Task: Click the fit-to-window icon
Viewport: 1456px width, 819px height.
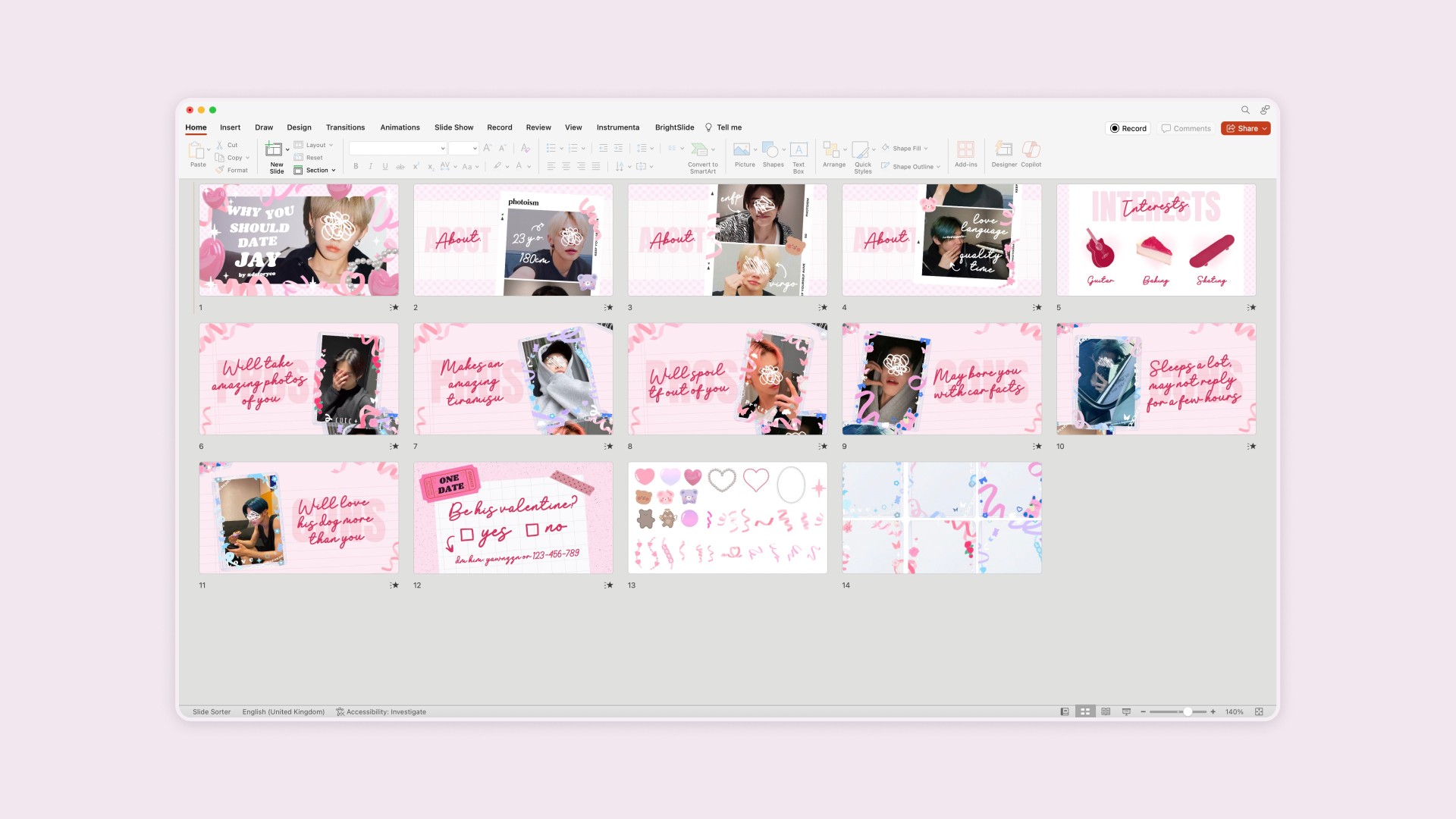Action: click(x=1259, y=712)
